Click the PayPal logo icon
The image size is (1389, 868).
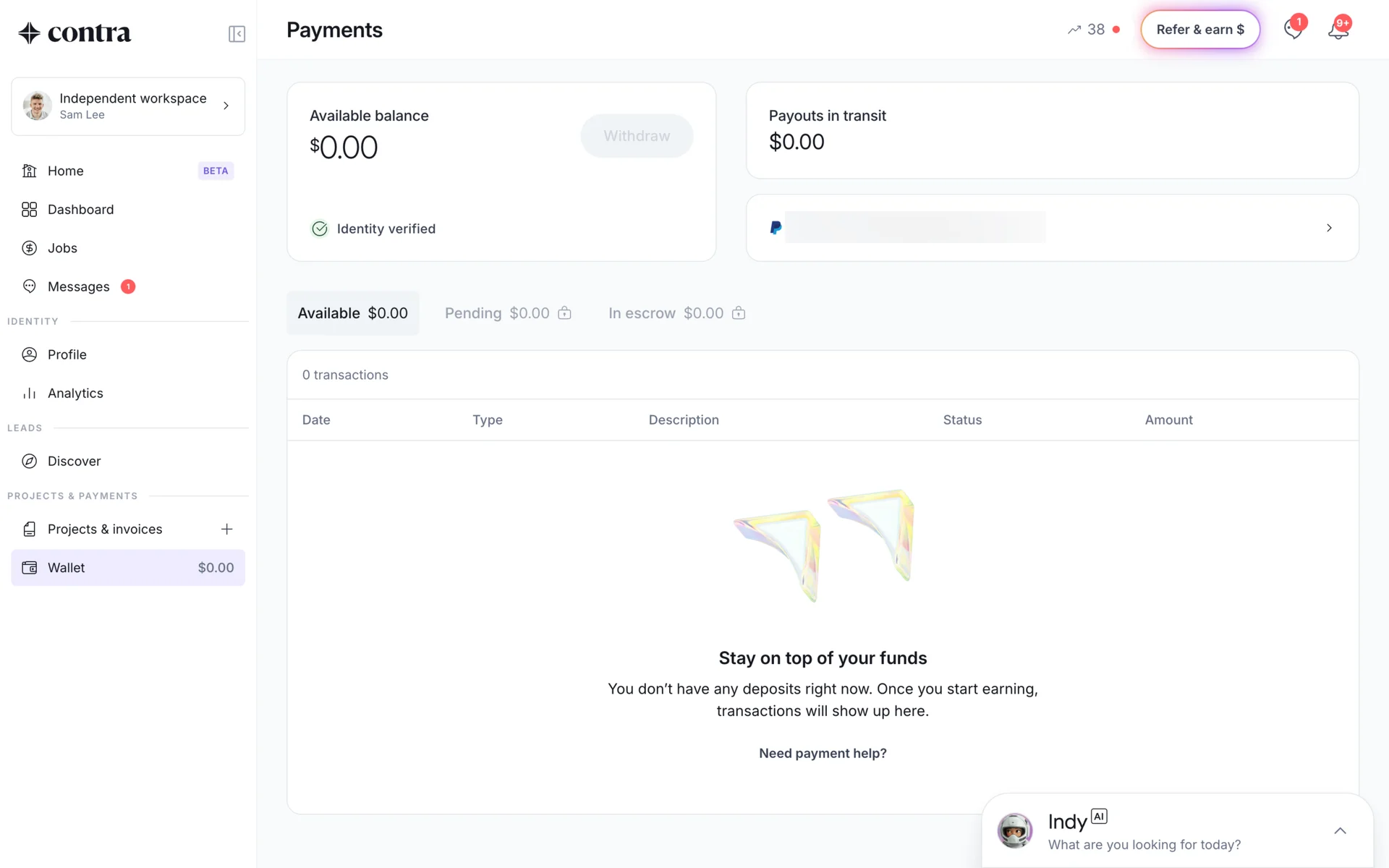click(x=776, y=228)
